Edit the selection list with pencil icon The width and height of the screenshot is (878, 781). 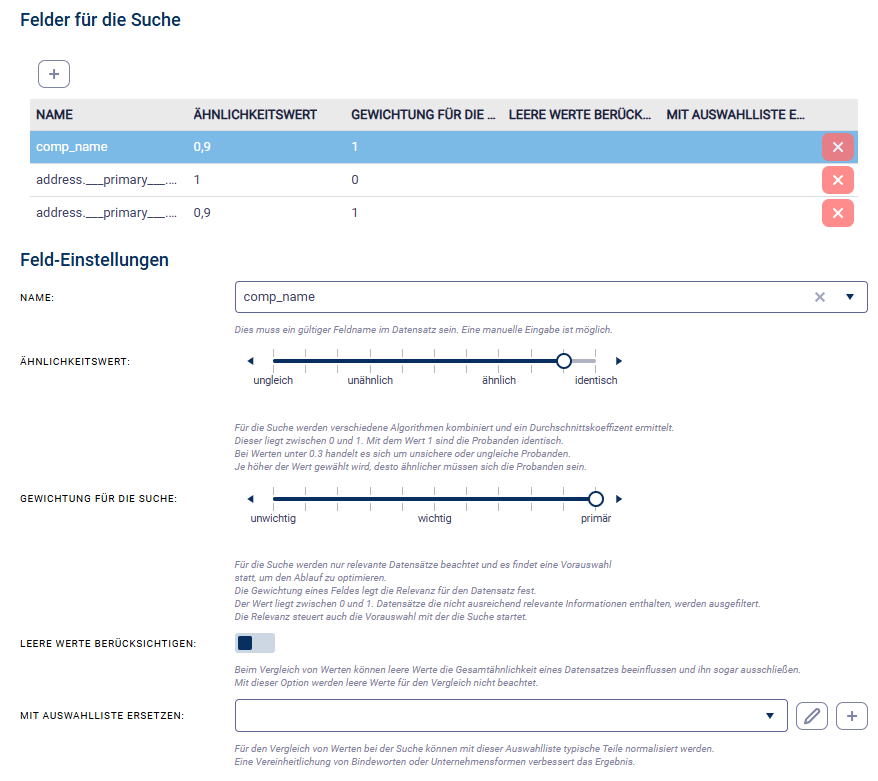tap(812, 716)
